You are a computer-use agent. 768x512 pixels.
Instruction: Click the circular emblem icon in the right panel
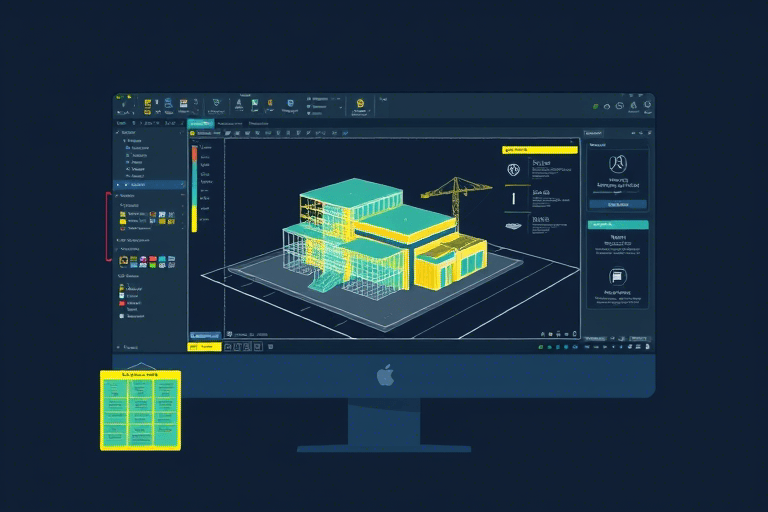[x=617, y=163]
